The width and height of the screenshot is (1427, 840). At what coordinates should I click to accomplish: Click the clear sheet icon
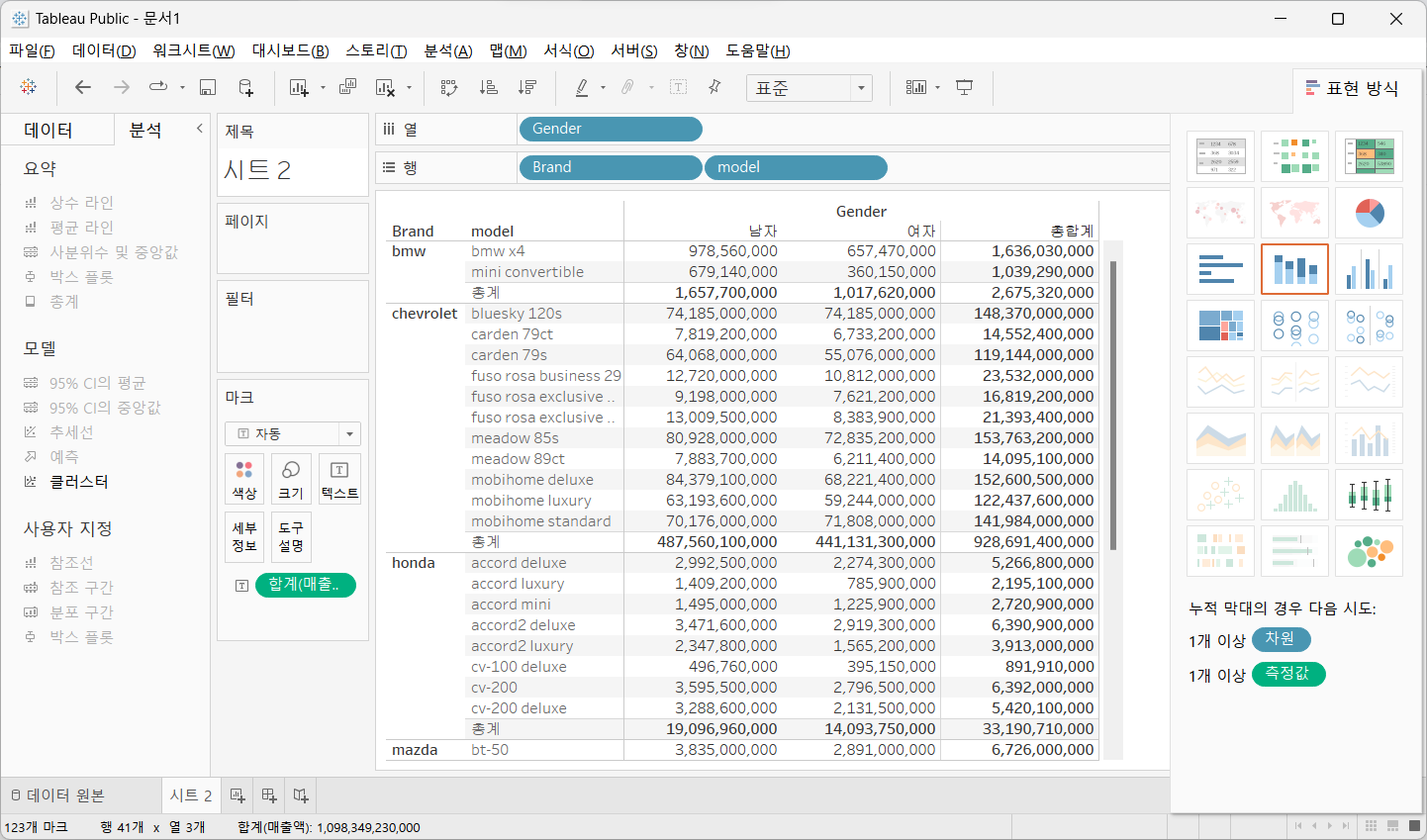click(386, 87)
